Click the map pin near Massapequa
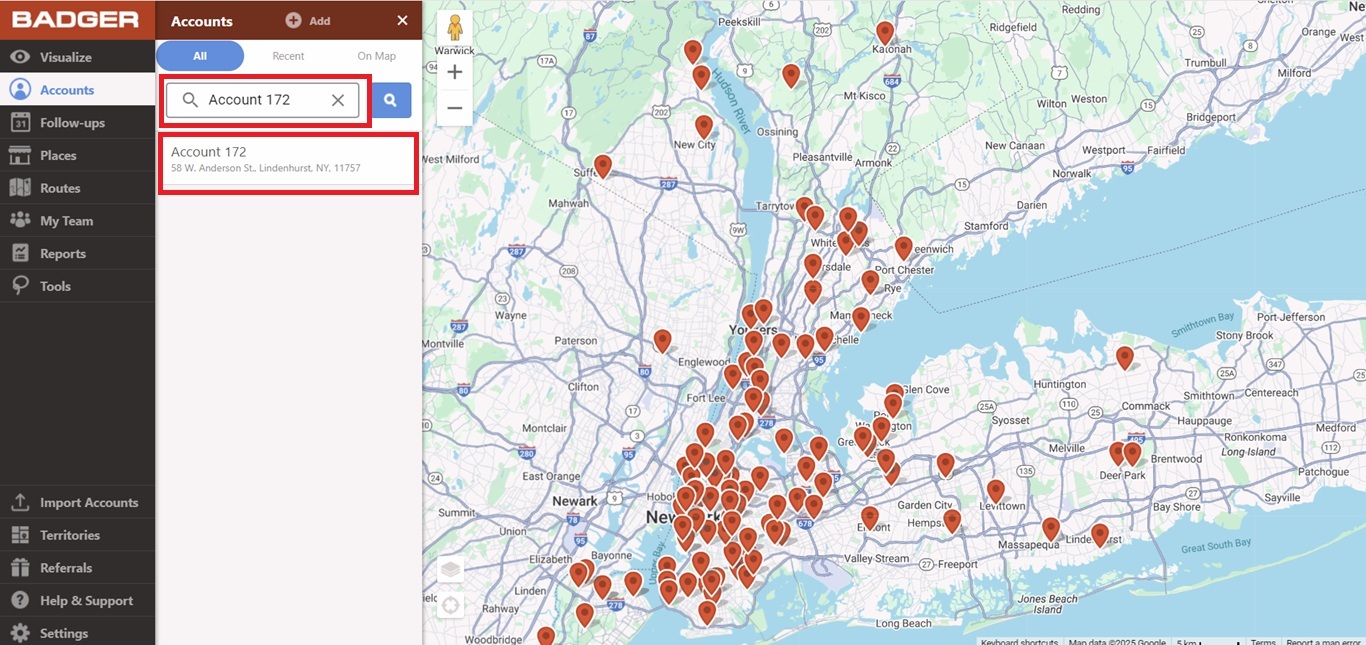 tap(1051, 529)
